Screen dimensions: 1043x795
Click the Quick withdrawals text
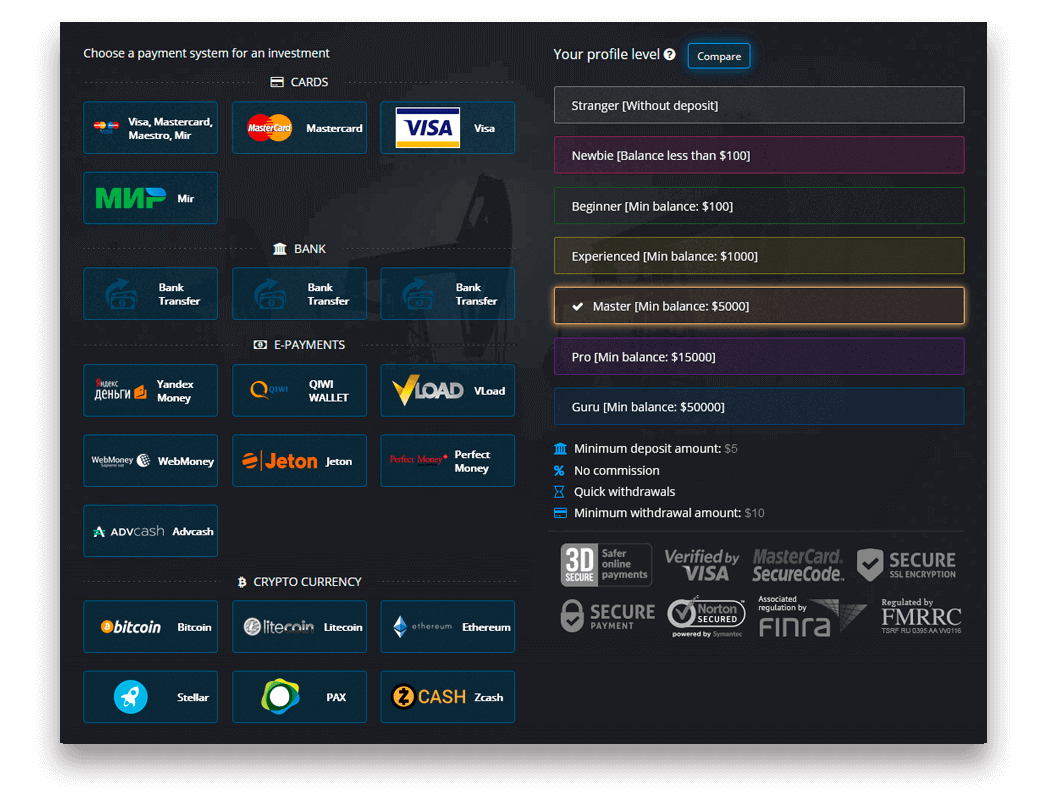click(x=624, y=492)
